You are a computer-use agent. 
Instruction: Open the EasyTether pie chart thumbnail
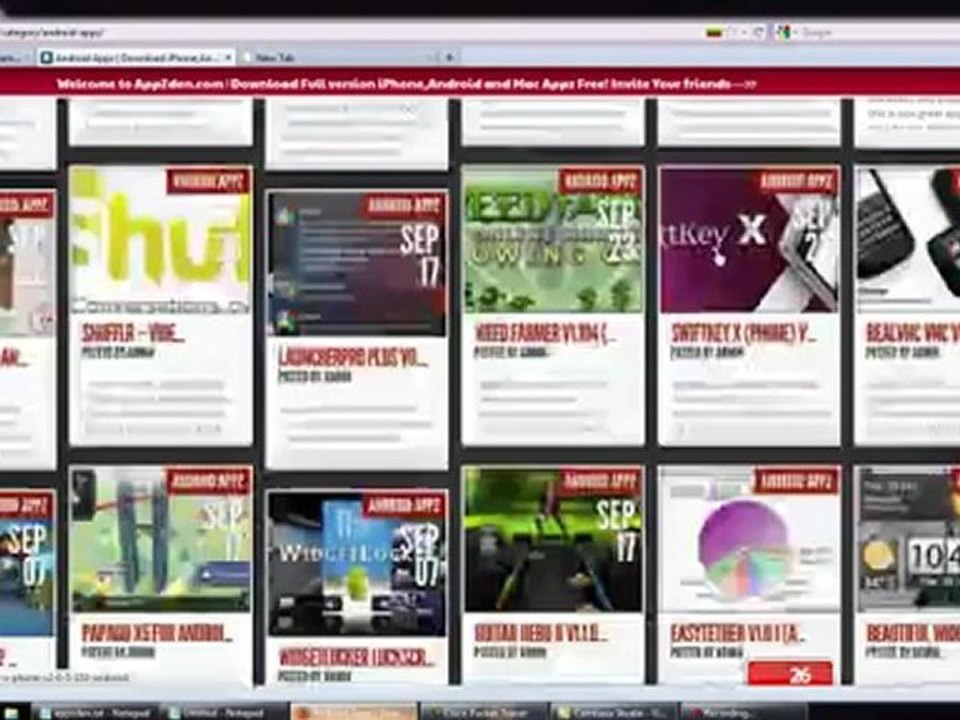(749, 539)
